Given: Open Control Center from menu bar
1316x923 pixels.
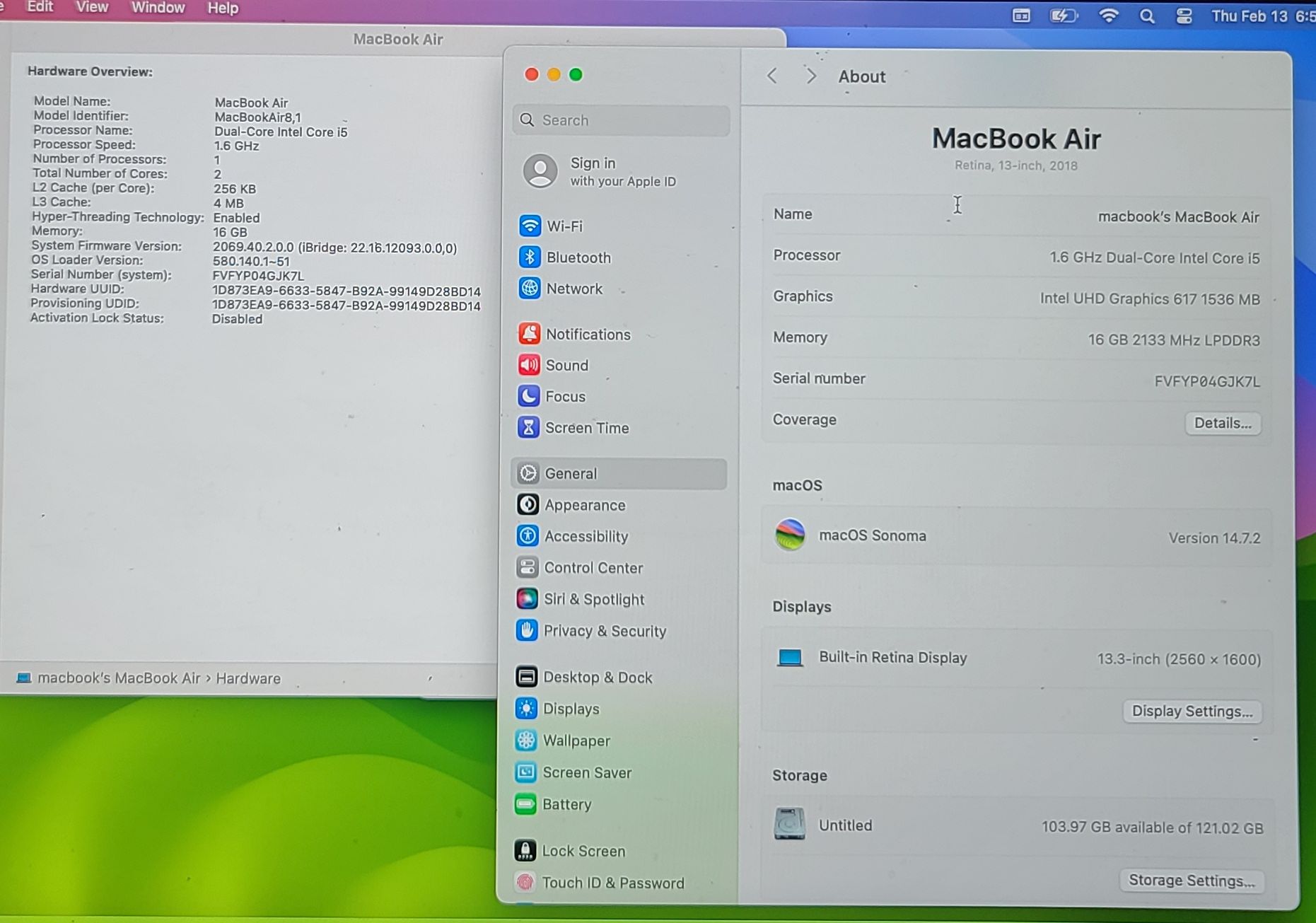Looking at the screenshot, I should point(1184,16).
